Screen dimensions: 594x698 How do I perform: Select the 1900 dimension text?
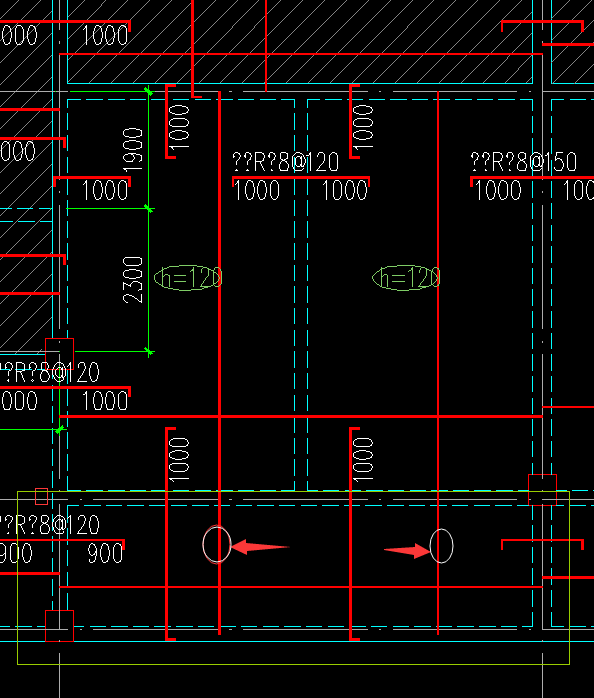[133, 150]
